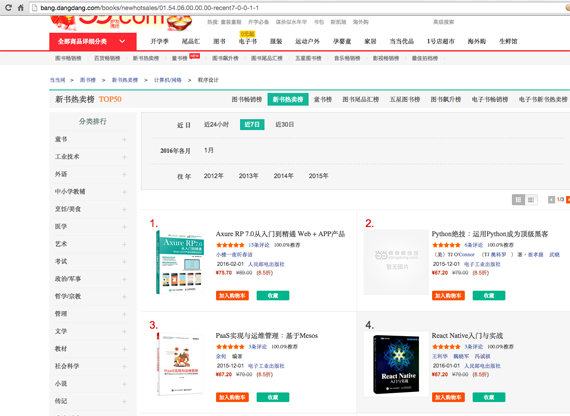Expand the 教材 category plus icon
Viewport: 570px width, 416px height.
point(124,349)
